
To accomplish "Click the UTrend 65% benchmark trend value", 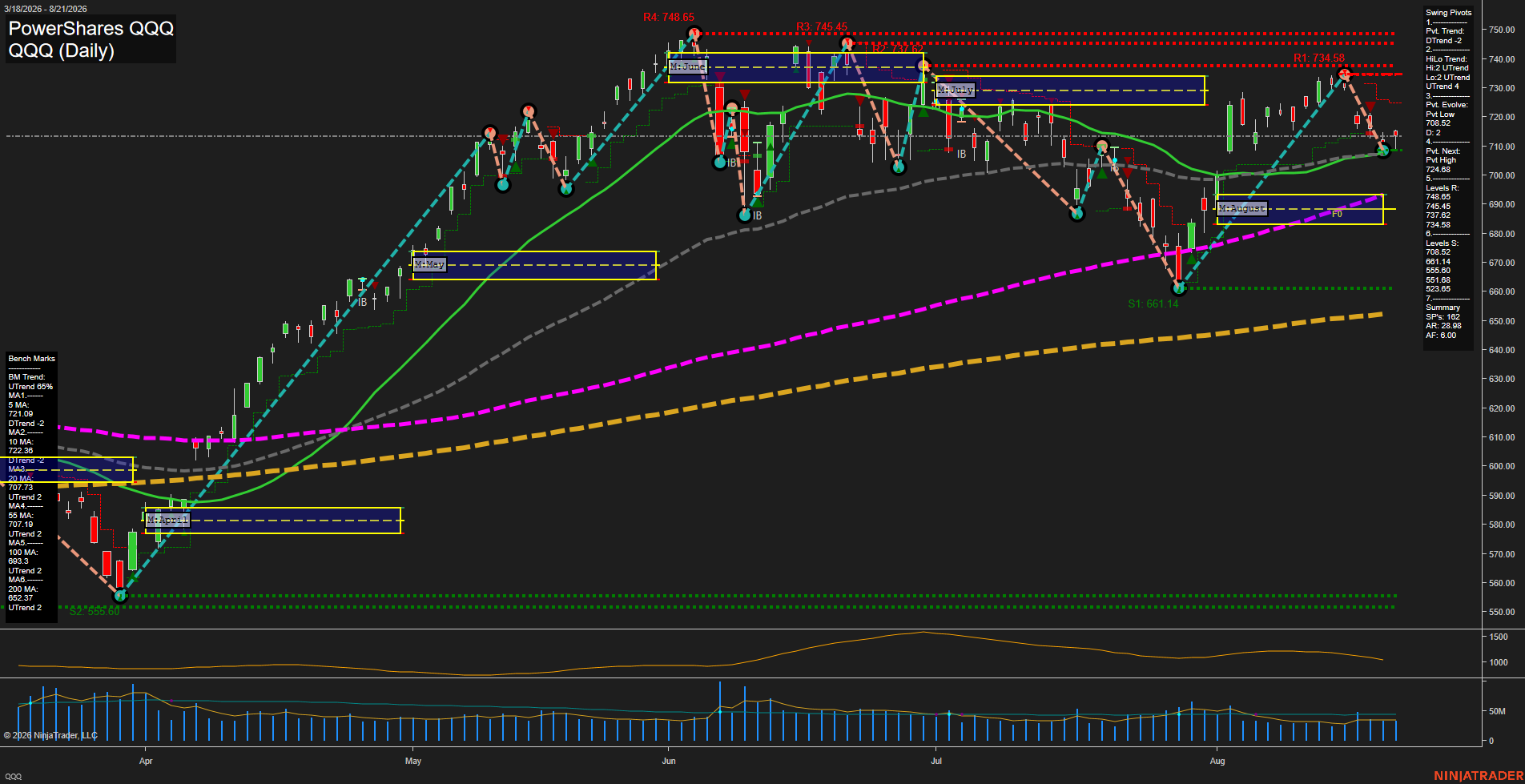I will [30, 387].
